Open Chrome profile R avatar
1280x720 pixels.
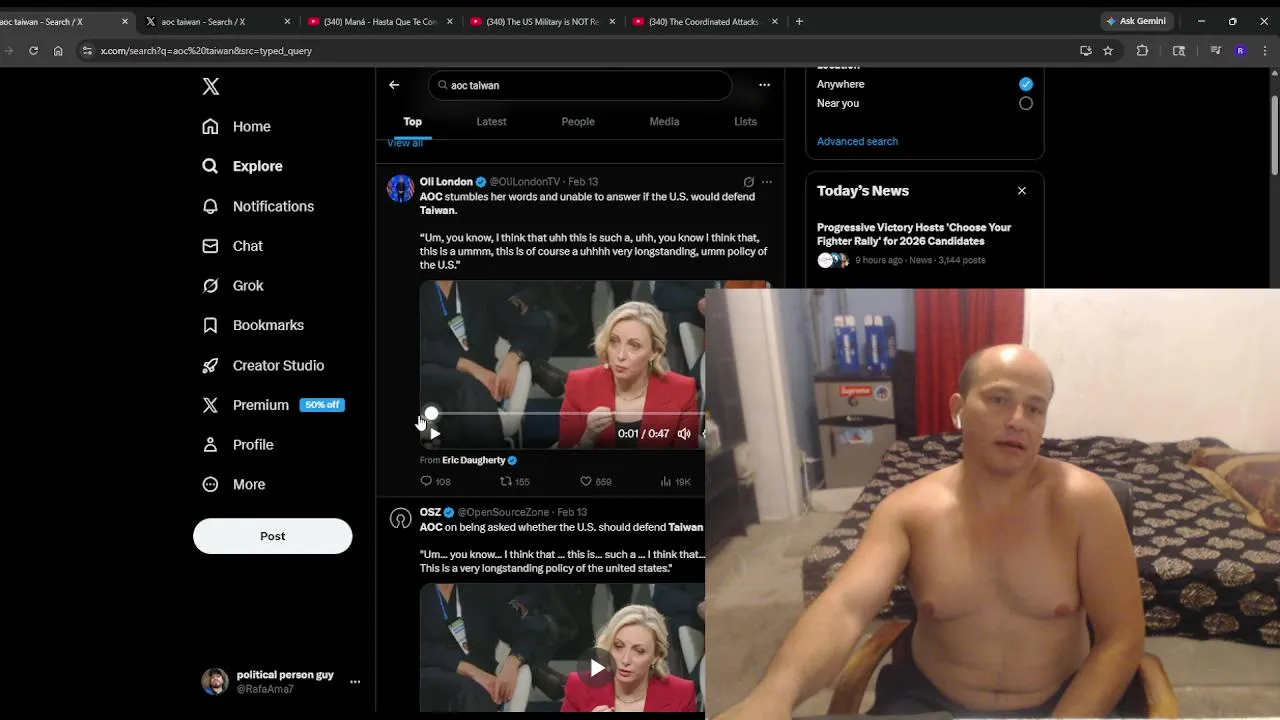[1241, 51]
